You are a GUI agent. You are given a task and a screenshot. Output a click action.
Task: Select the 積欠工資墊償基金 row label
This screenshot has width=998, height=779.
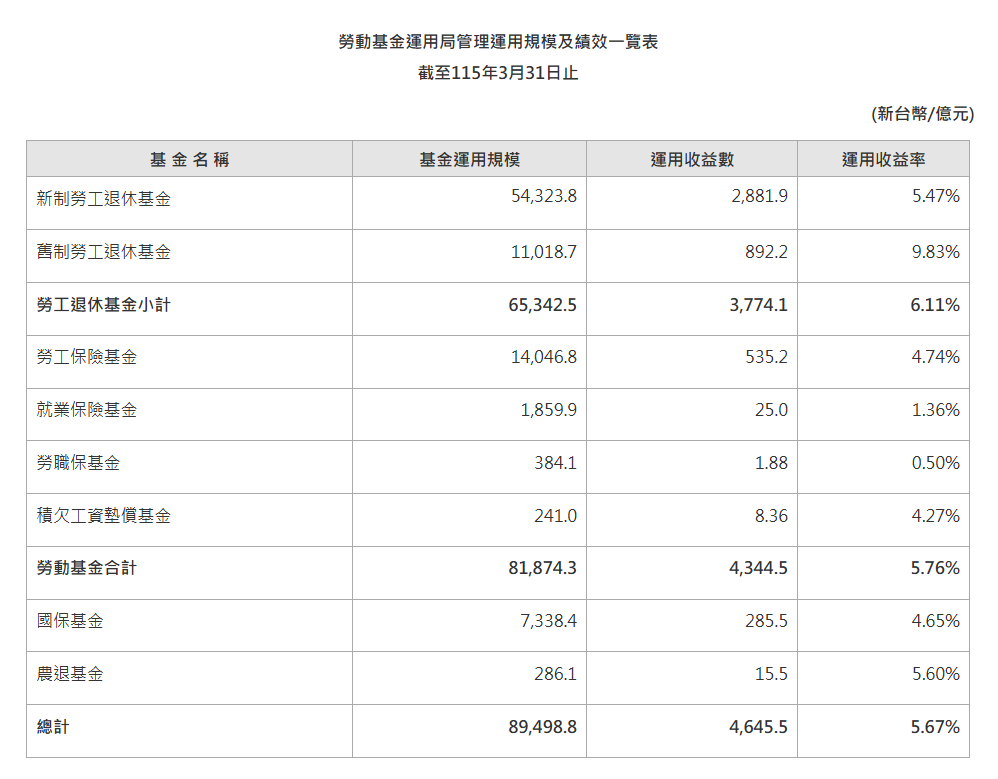coord(104,516)
